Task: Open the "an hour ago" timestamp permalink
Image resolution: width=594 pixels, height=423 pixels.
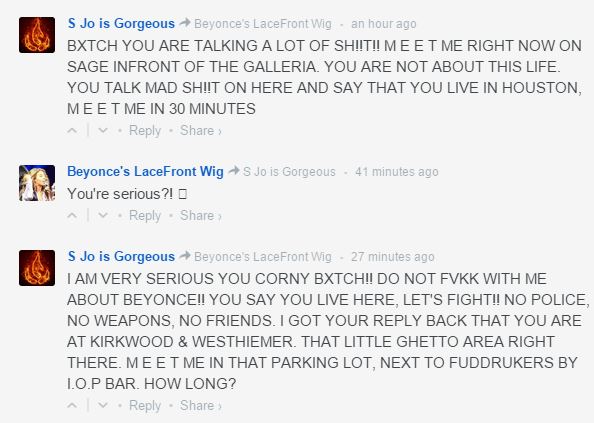Action: [x=384, y=24]
